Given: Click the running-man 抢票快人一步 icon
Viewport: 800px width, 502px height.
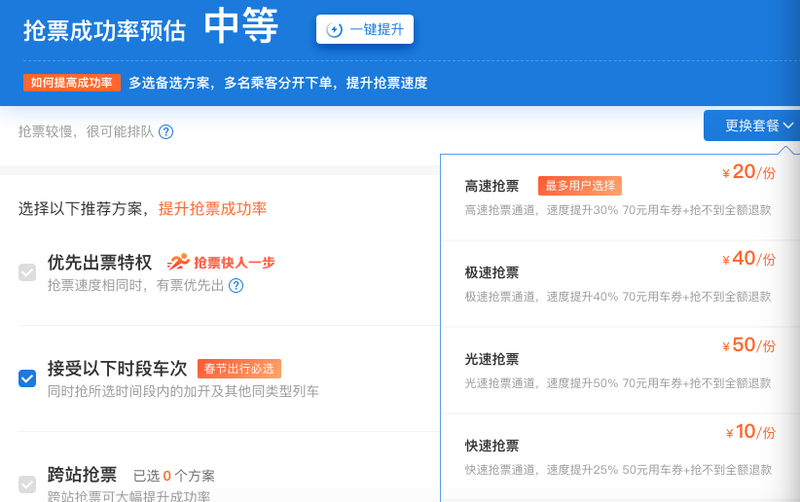Looking at the screenshot, I should (178, 262).
